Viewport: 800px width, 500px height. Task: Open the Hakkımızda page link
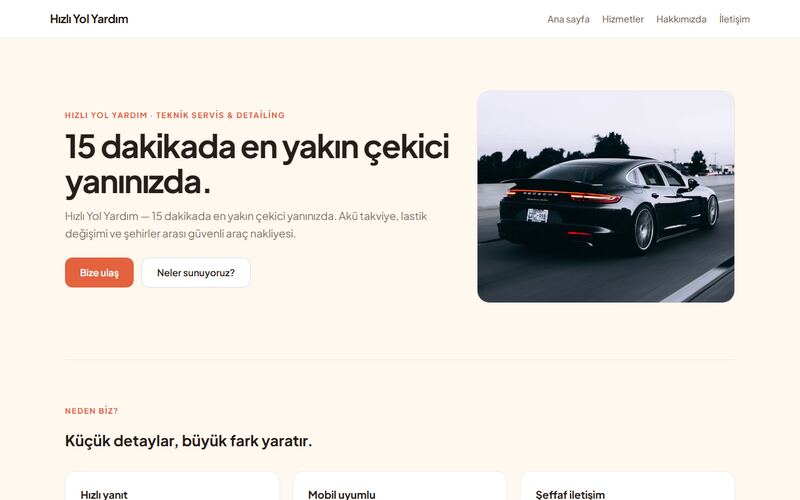point(681,19)
